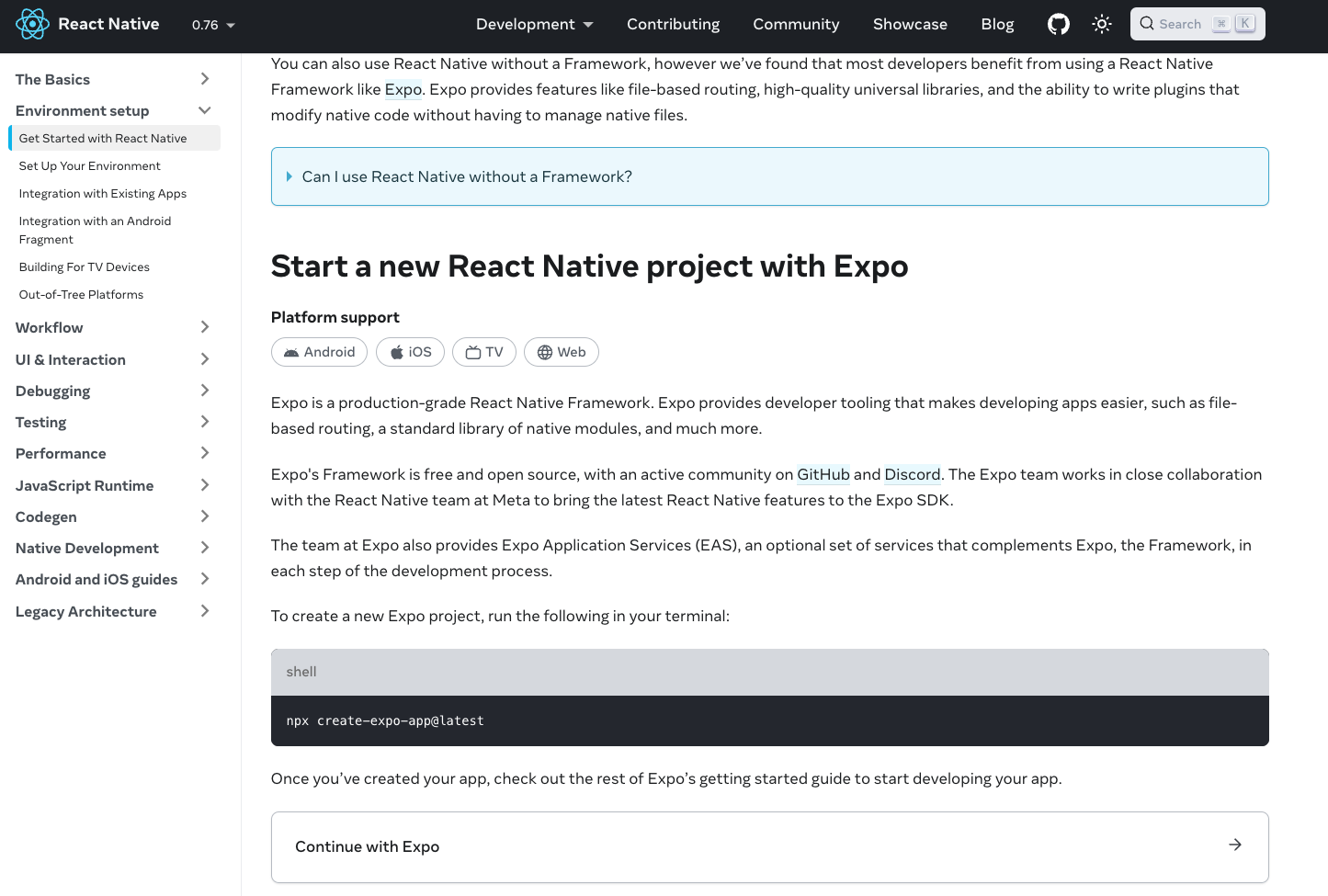1328x896 pixels.
Task: Click the npx create-expo-app@latest code
Action: [385, 720]
